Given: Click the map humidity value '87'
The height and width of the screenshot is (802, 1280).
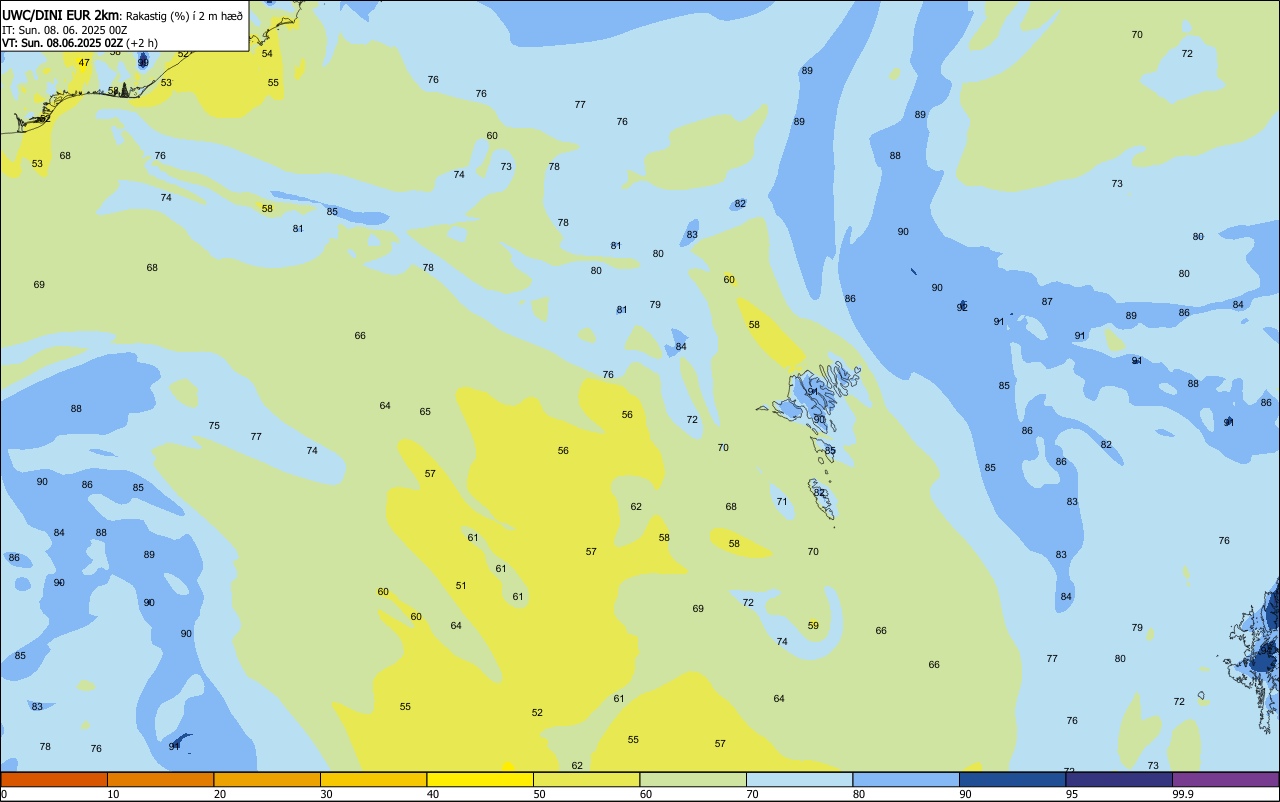Looking at the screenshot, I should click(1047, 302).
